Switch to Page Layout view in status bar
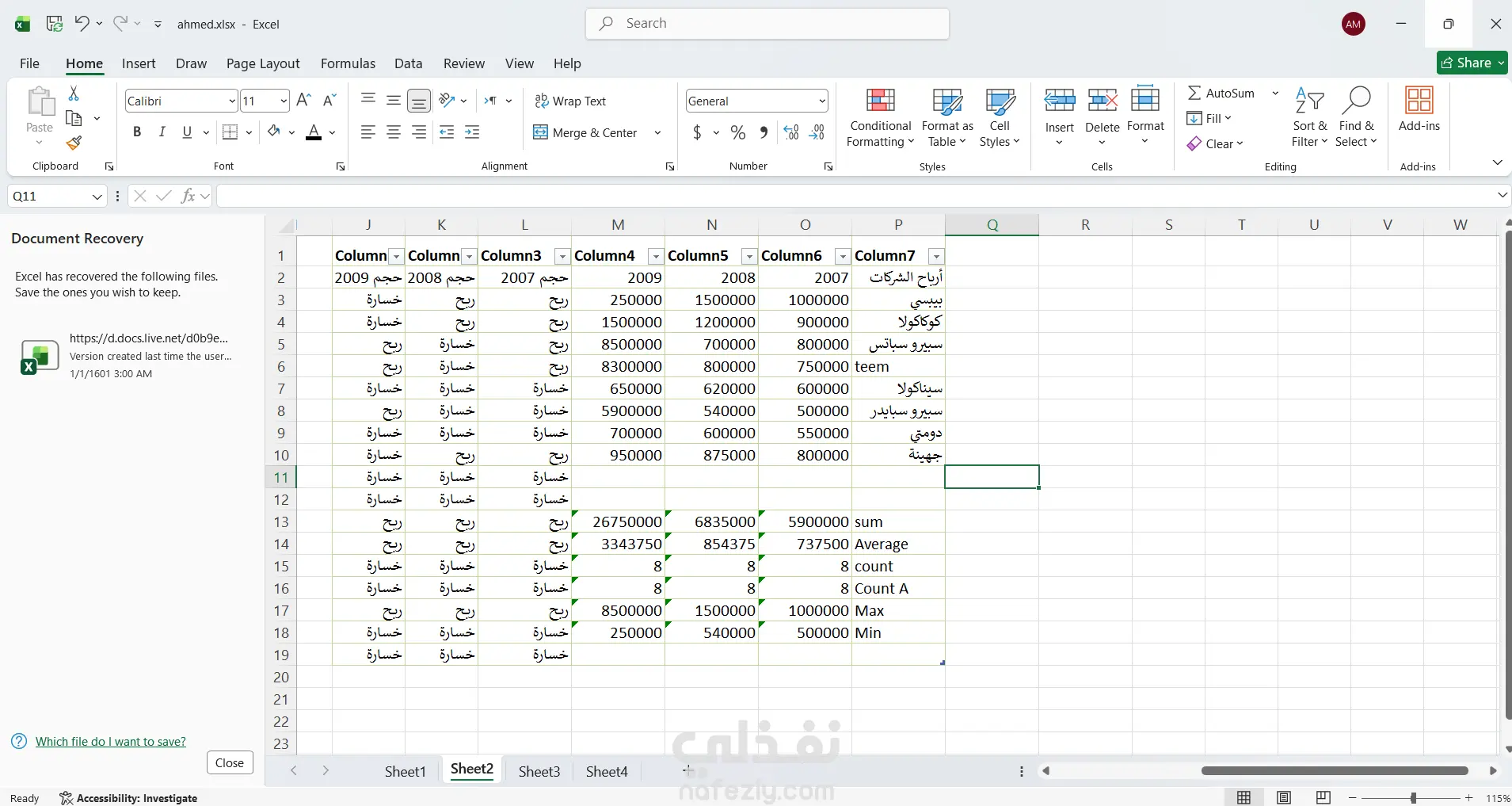Viewport: 1512px width, 806px height. (x=1284, y=797)
